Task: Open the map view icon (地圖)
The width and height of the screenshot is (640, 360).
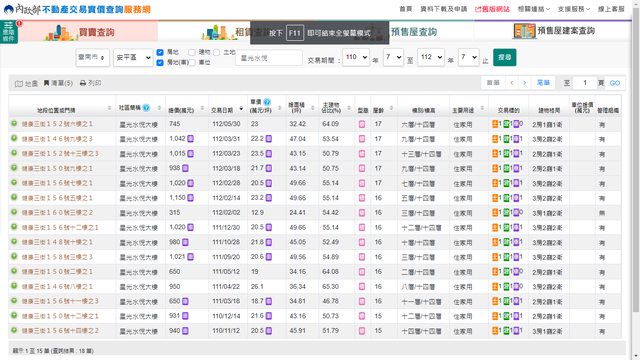Action: (x=19, y=84)
